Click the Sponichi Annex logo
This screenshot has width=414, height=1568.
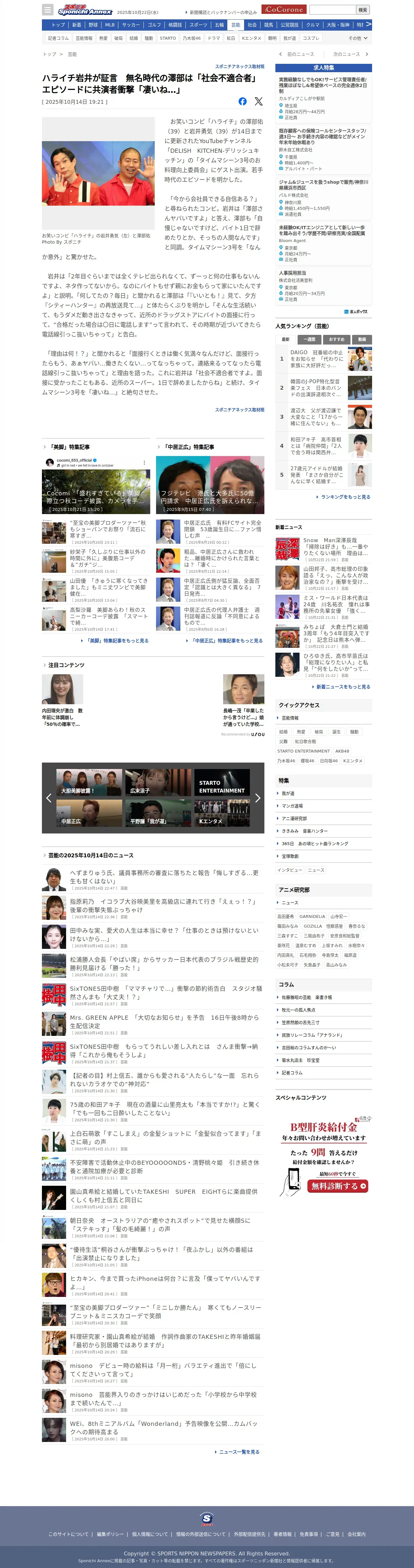(x=84, y=10)
